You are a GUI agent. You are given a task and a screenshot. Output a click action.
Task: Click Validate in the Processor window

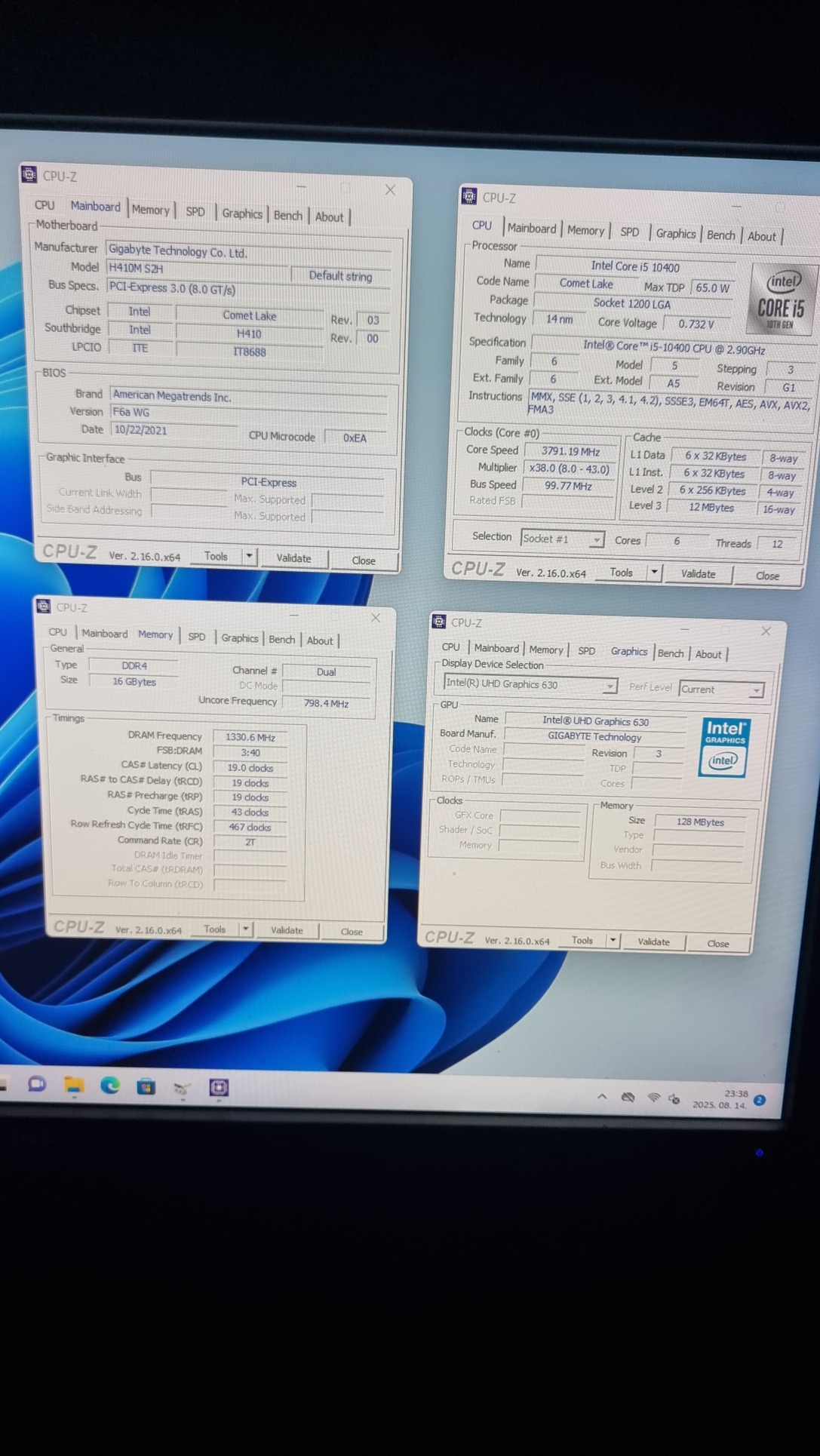(x=699, y=574)
